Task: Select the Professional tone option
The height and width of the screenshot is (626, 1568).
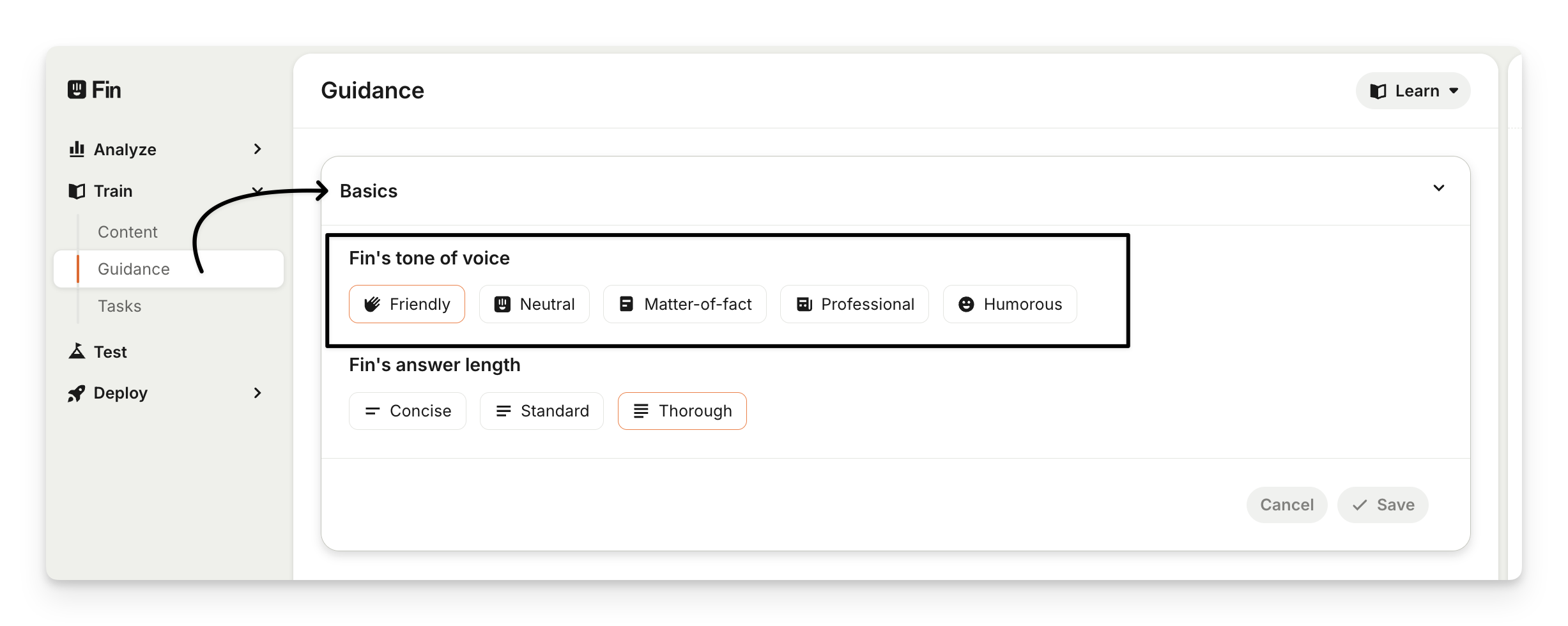Action: [x=854, y=304]
